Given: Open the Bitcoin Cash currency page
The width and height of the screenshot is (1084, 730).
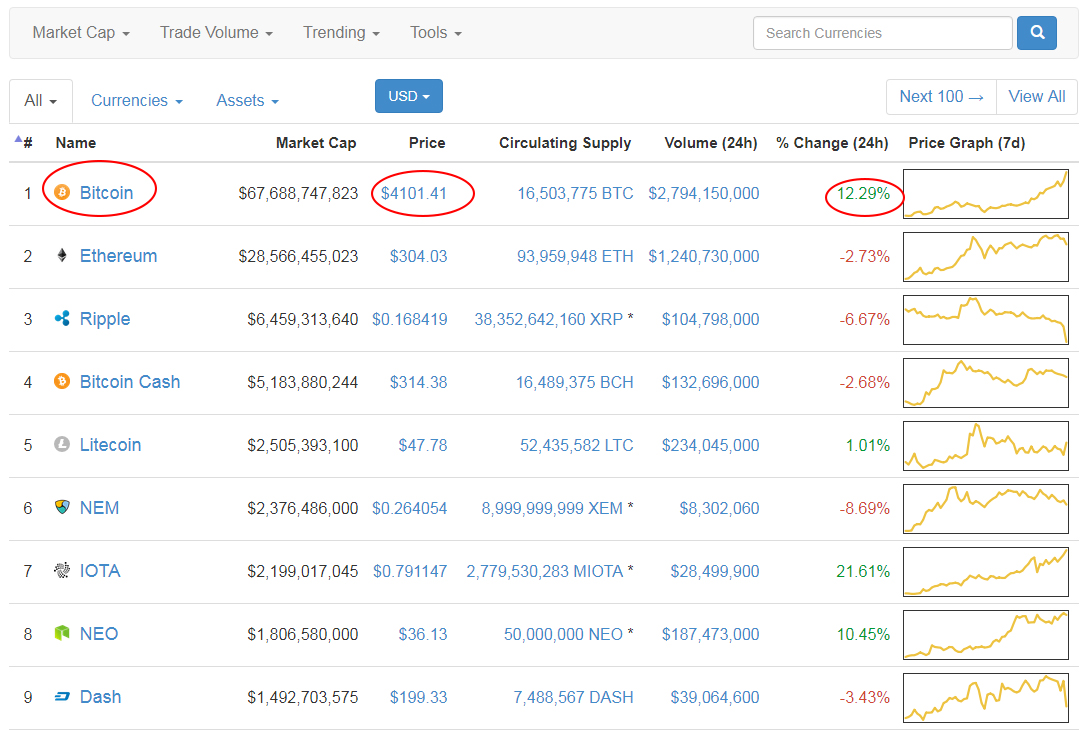Looking at the screenshot, I should (x=130, y=382).
